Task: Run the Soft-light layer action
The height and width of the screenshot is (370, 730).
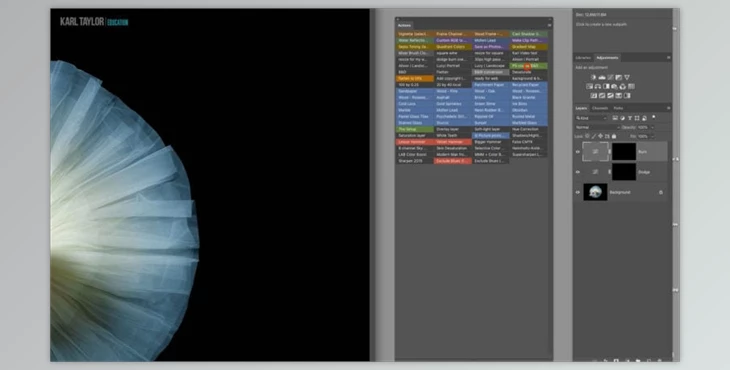Action: [491, 129]
